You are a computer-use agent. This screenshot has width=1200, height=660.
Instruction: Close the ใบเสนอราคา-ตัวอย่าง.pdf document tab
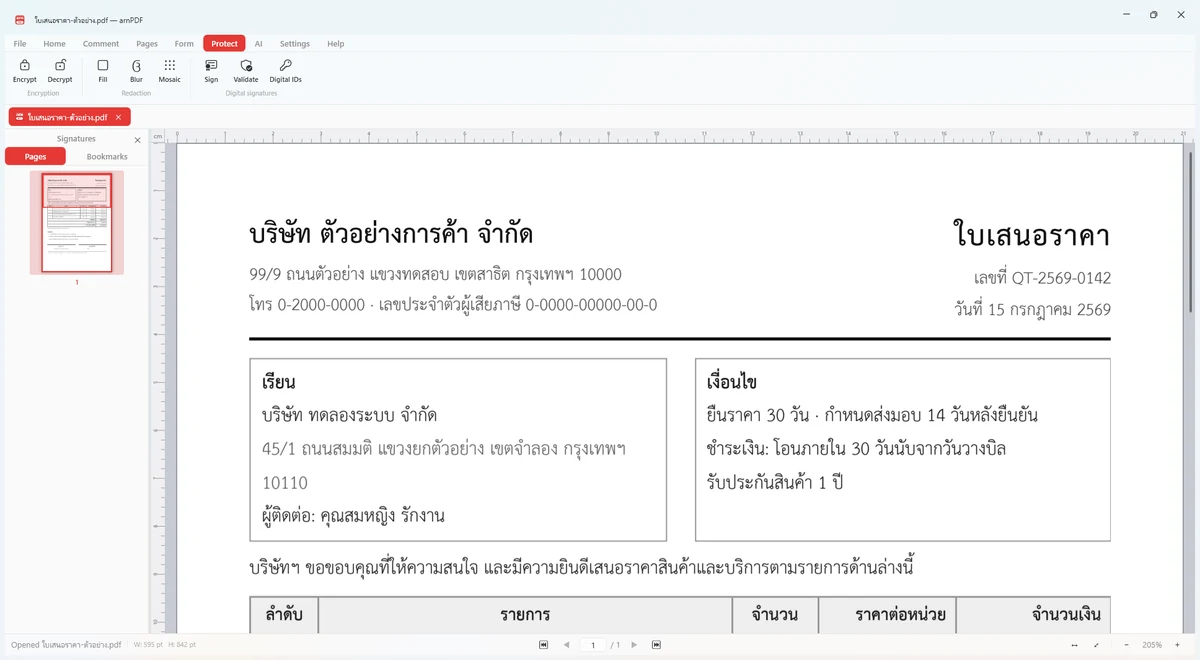118,117
